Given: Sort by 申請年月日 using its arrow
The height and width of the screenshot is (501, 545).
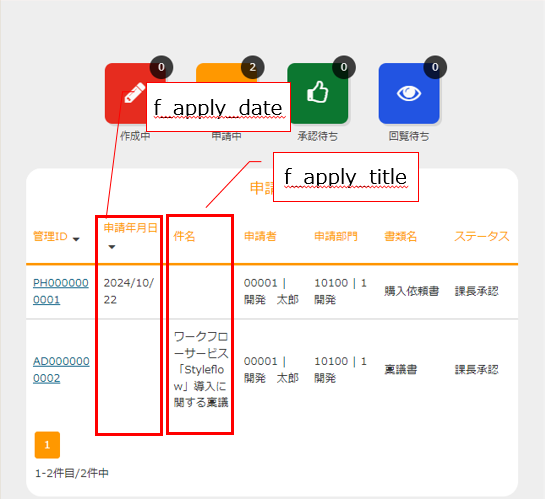Looking at the screenshot, I should 112,247.
